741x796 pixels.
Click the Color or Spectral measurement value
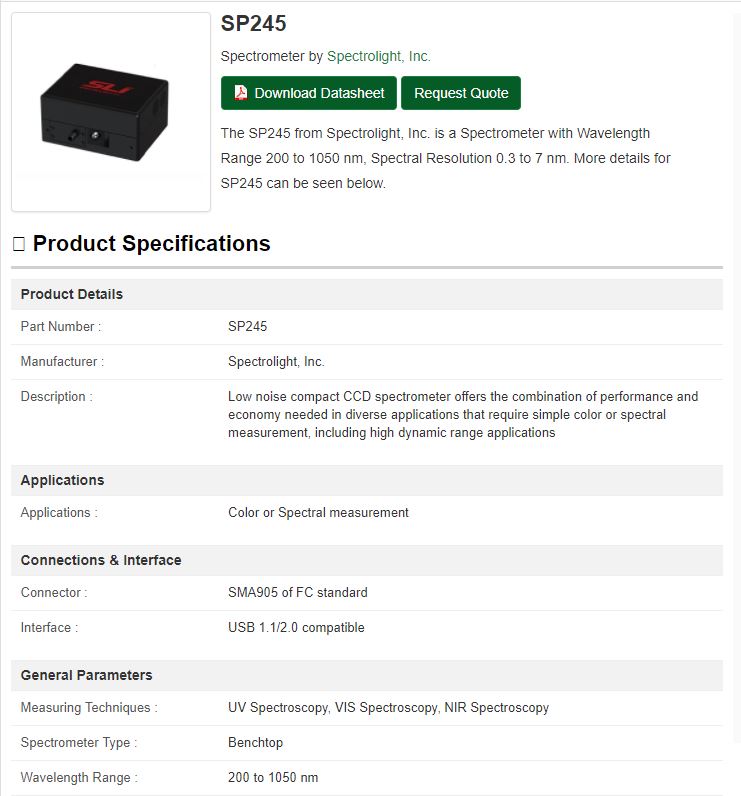coord(318,512)
